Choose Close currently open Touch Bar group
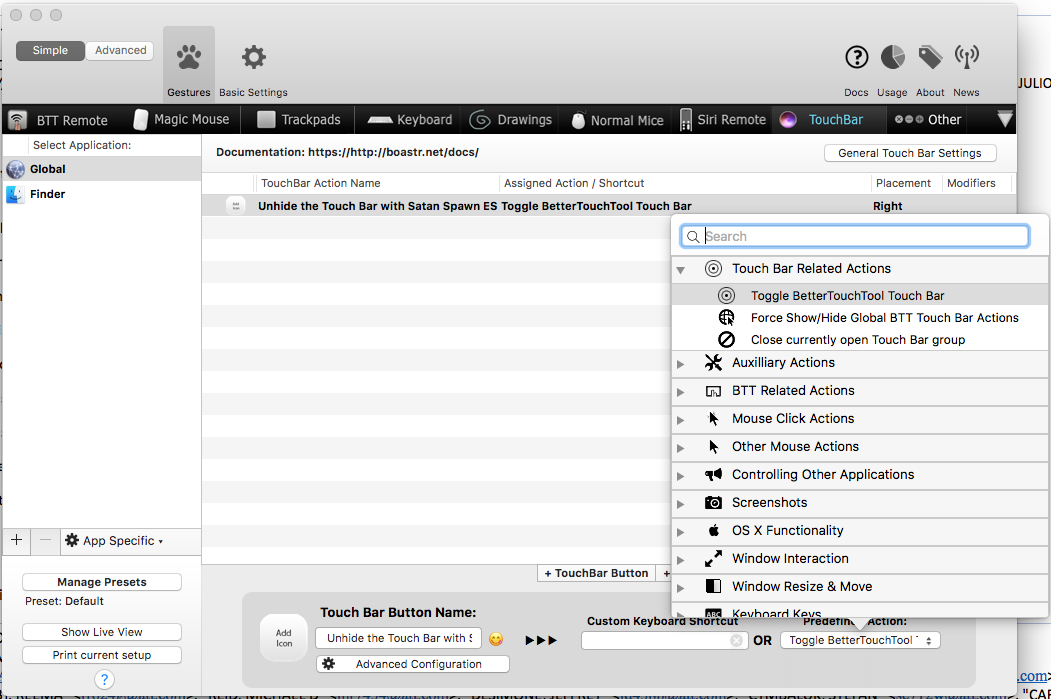1051x699 pixels. click(x=861, y=339)
